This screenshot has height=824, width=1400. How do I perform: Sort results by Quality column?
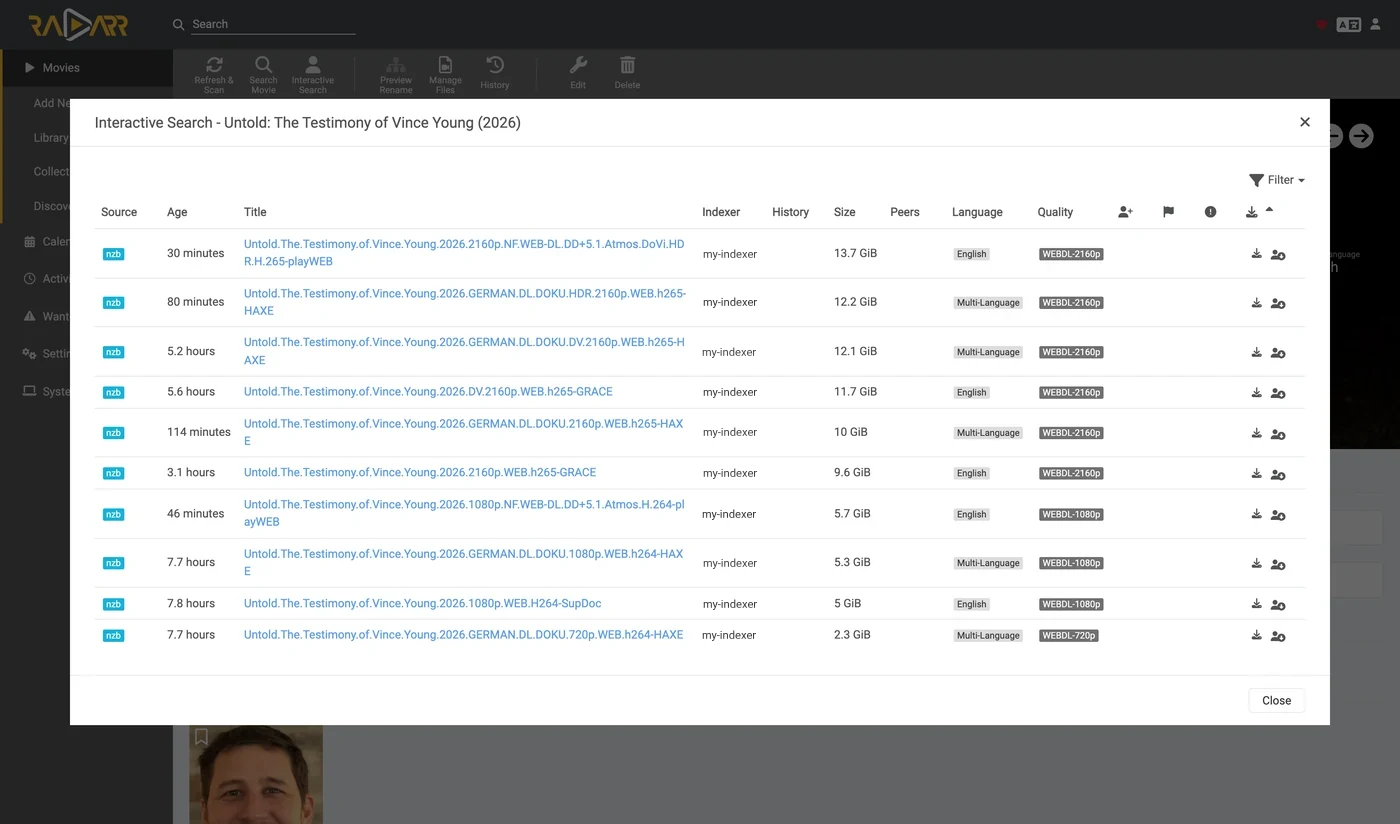[1055, 212]
